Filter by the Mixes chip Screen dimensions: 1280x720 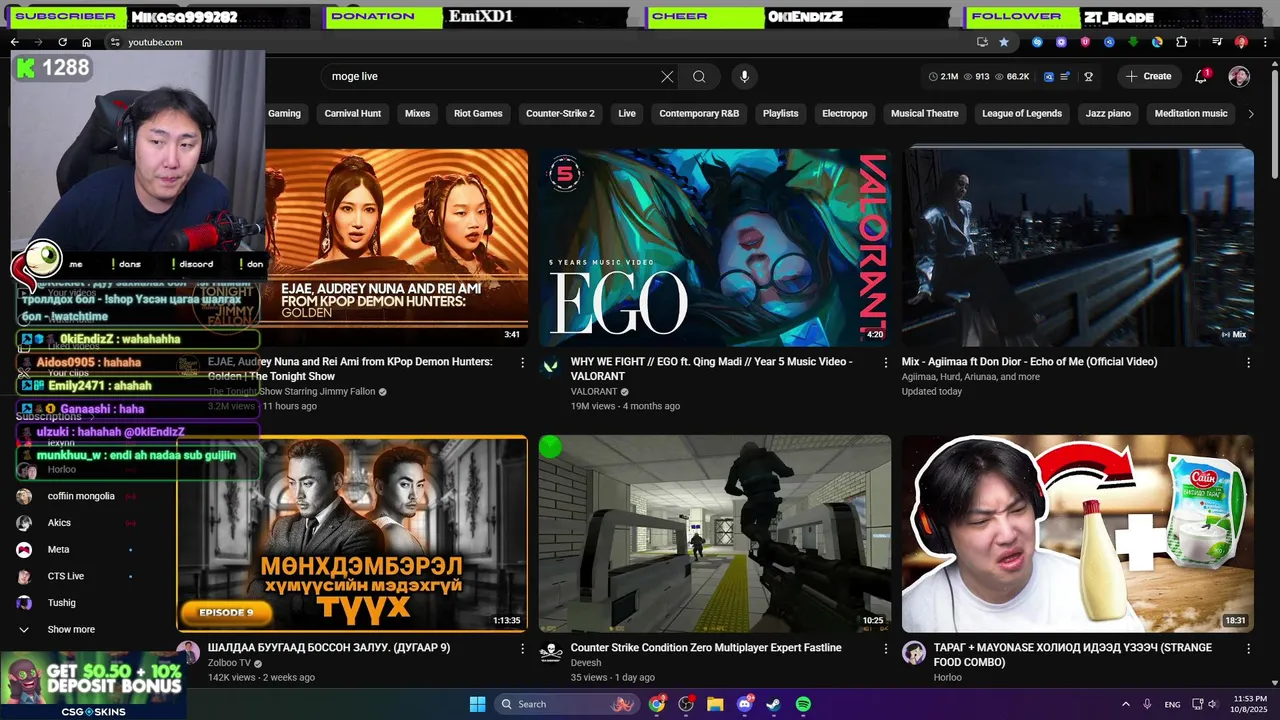point(417,114)
